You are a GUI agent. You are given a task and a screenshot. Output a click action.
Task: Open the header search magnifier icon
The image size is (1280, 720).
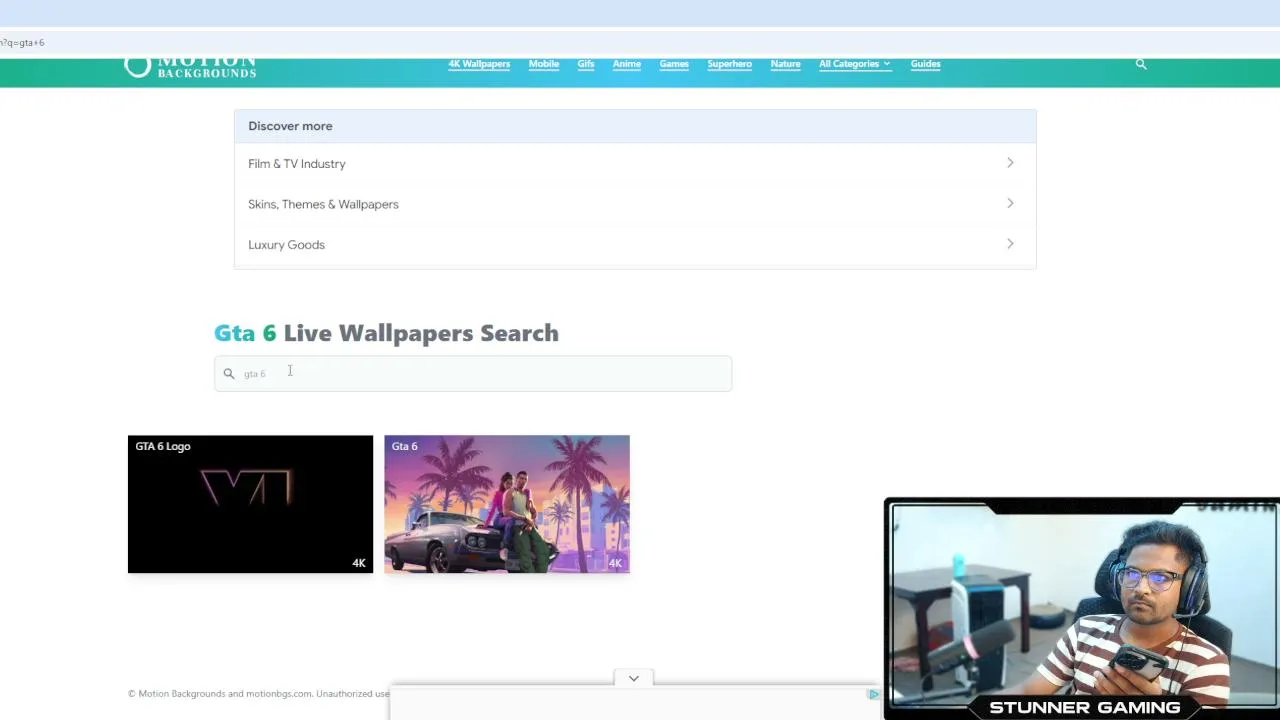tap(1141, 64)
